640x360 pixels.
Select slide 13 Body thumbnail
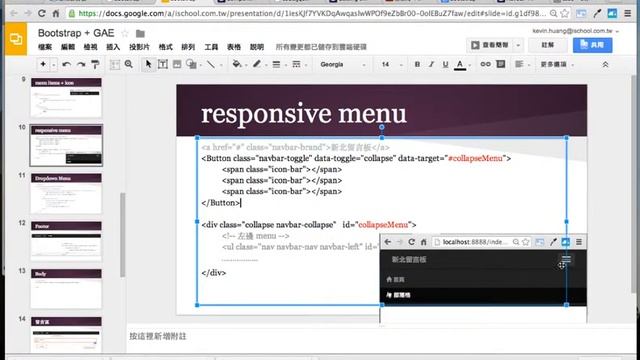click(x=66, y=289)
